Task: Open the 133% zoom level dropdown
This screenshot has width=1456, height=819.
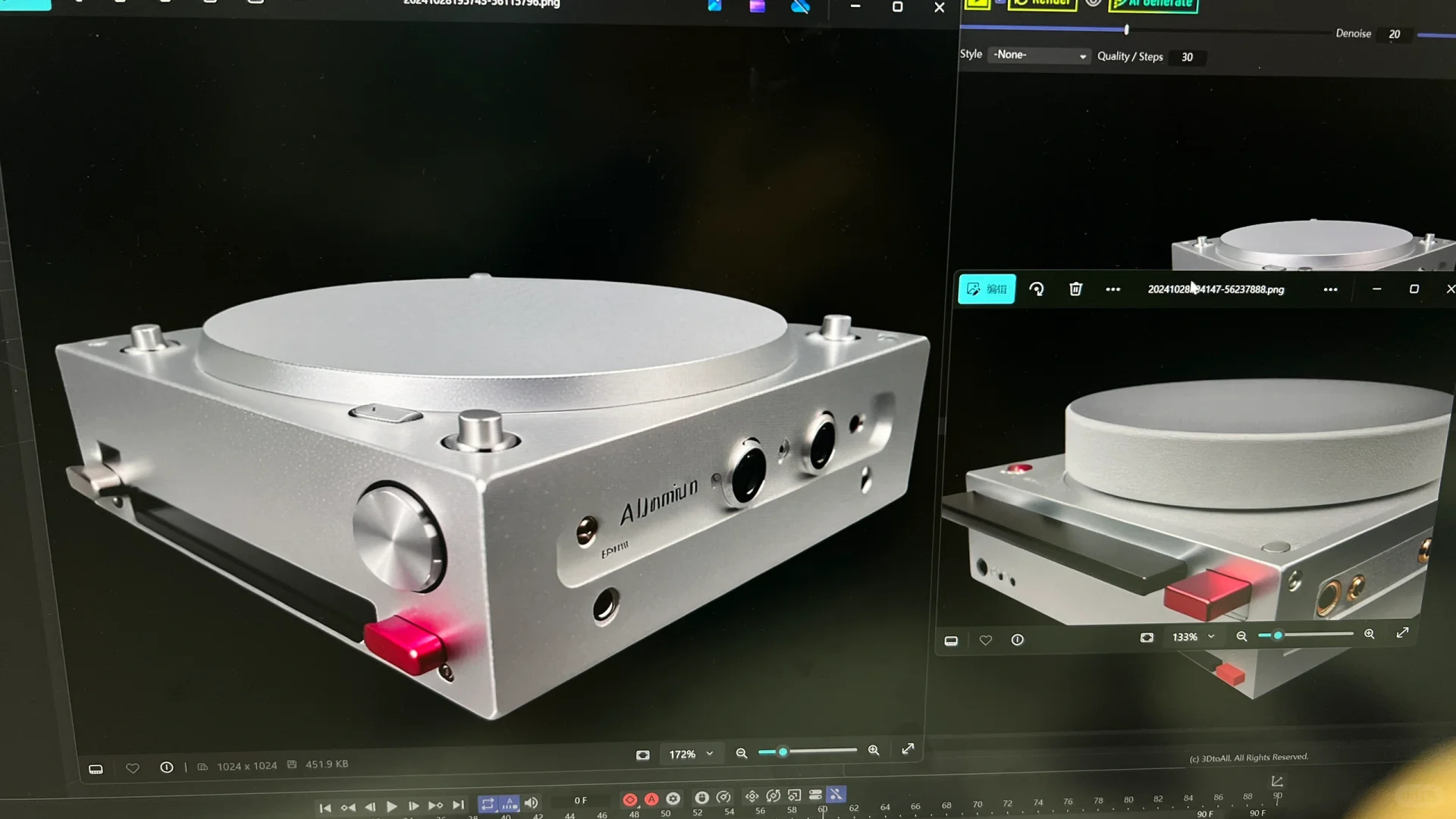Action: click(1192, 637)
